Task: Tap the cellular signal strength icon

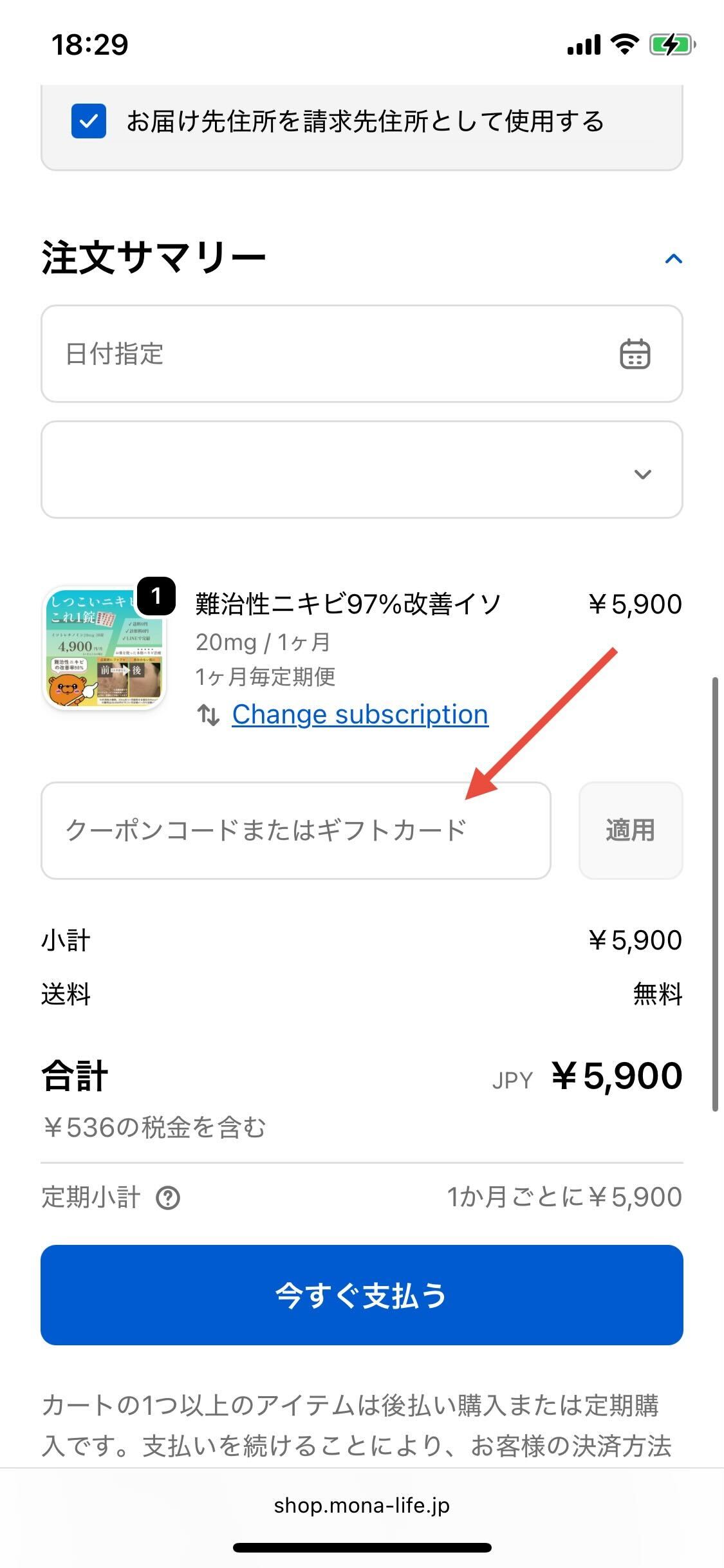Action: pos(584,45)
